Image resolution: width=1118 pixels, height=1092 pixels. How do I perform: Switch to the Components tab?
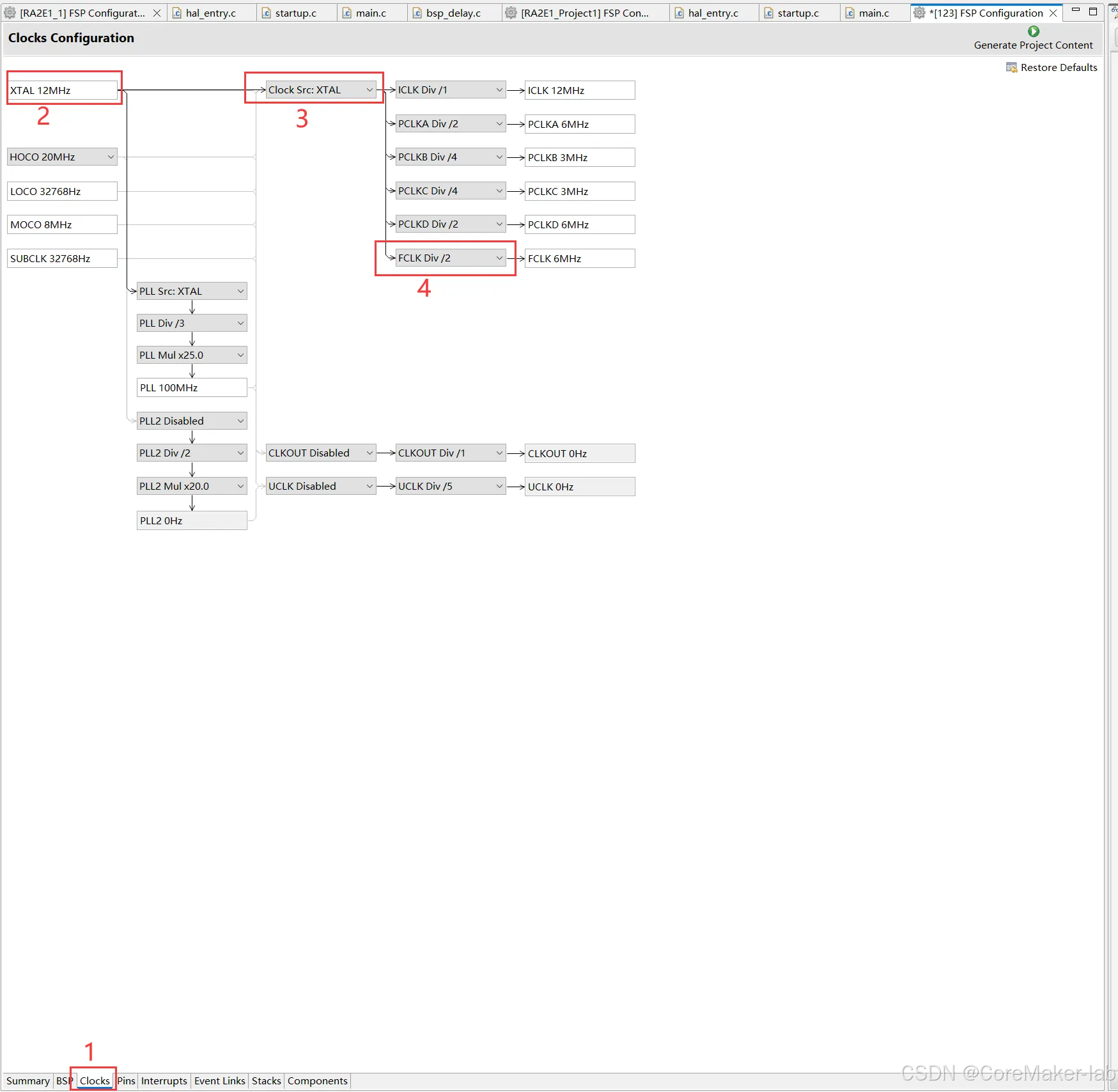pos(317,1080)
